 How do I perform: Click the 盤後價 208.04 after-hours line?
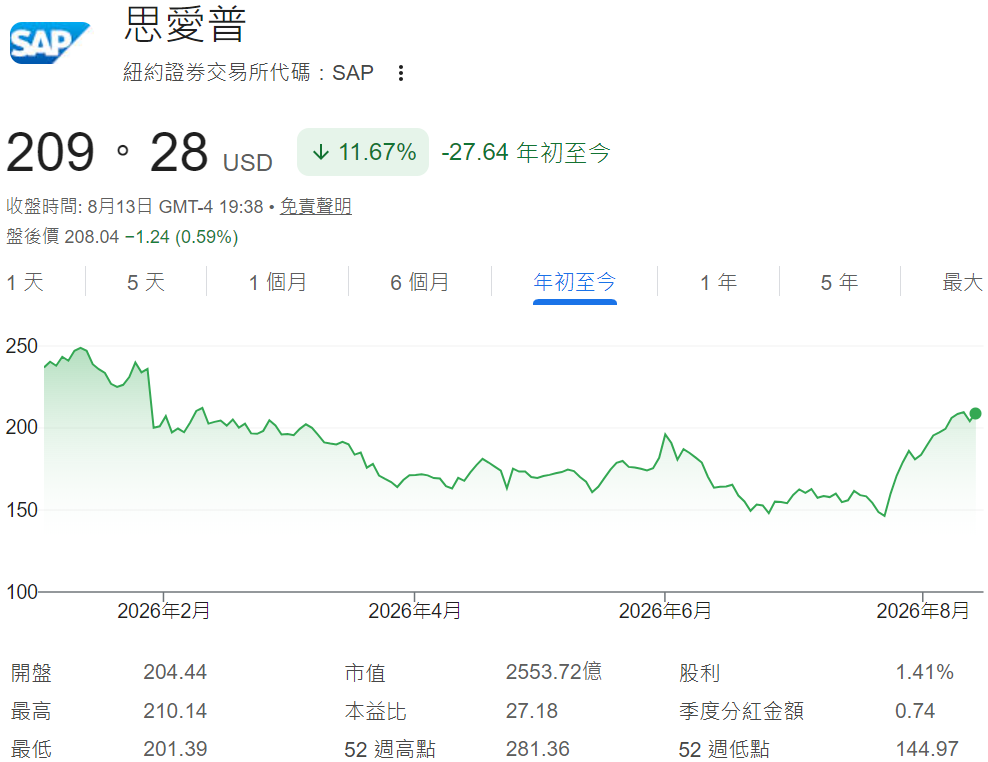122,237
